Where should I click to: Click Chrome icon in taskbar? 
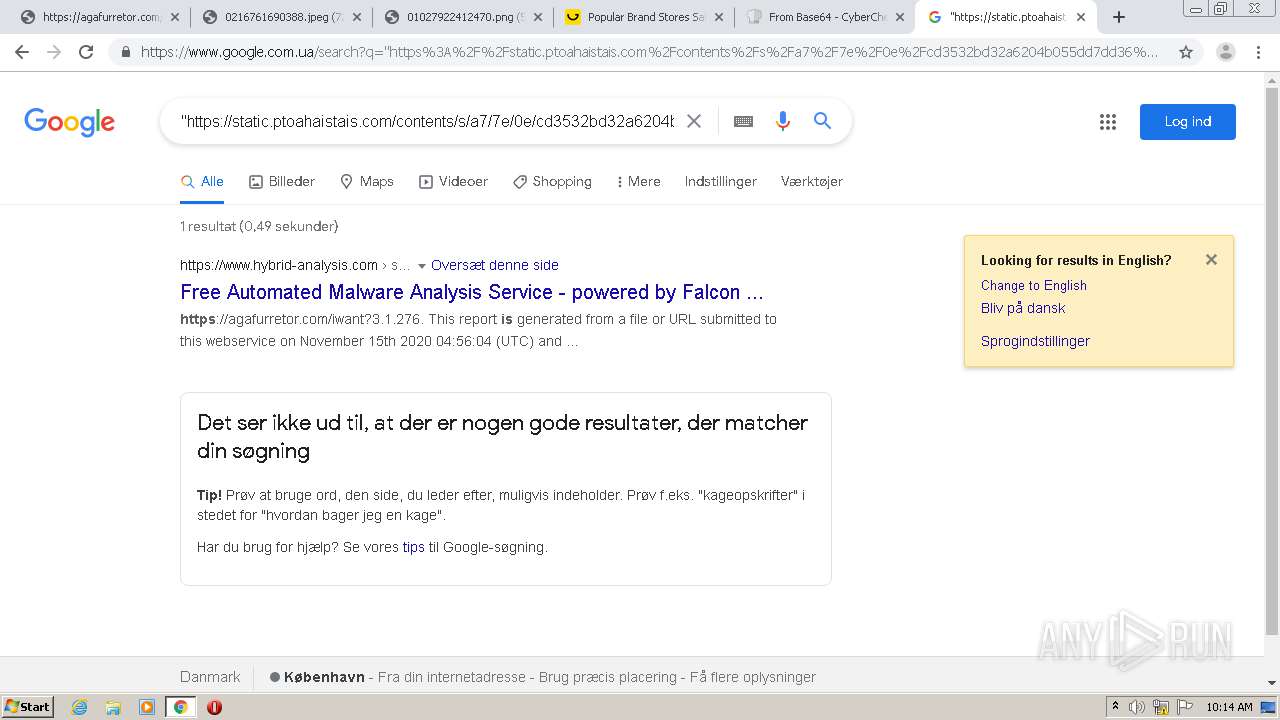pyautogui.click(x=180, y=707)
